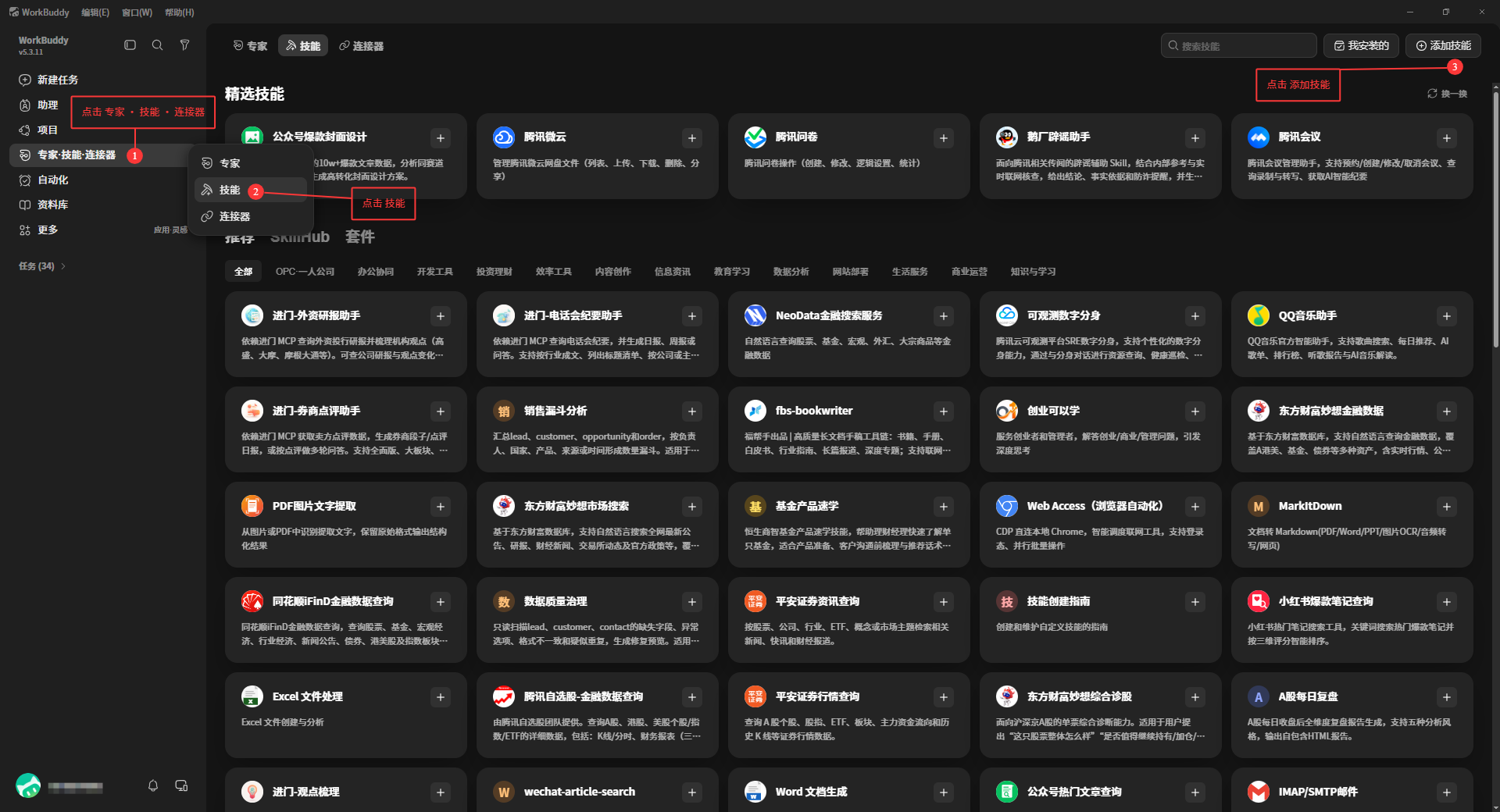The width and height of the screenshot is (1500, 812).
Task: Expand the 任务 (34) section
Action: click(x=42, y=266)
